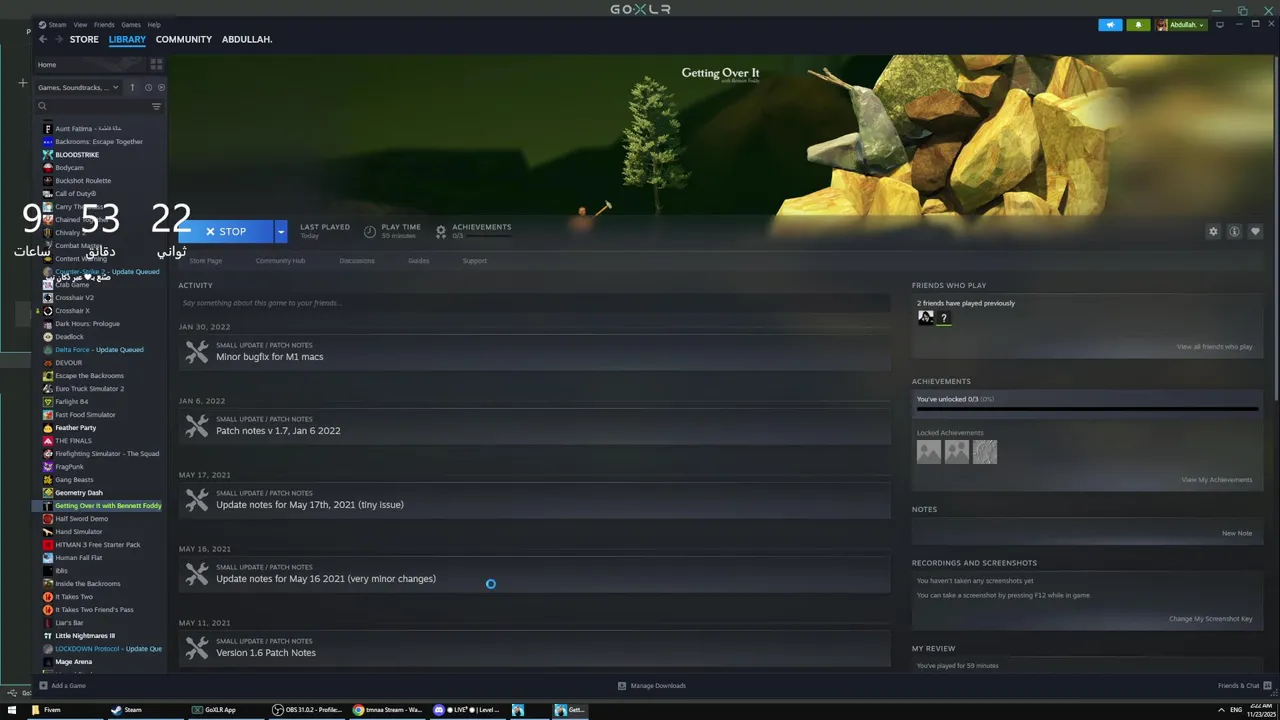The height and width of the screenshot is (720, 1280).
Task: Open Discord in the taskbar
Action: pyautogui.click(x=467, y=710)
